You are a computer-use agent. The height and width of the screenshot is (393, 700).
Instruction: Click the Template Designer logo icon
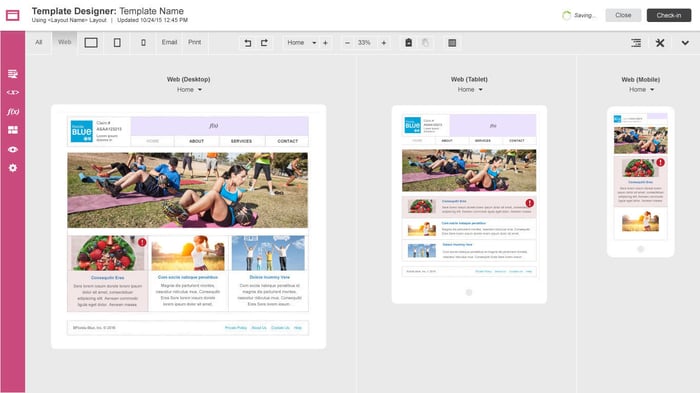pyautogui.click(x=12, y=15)
